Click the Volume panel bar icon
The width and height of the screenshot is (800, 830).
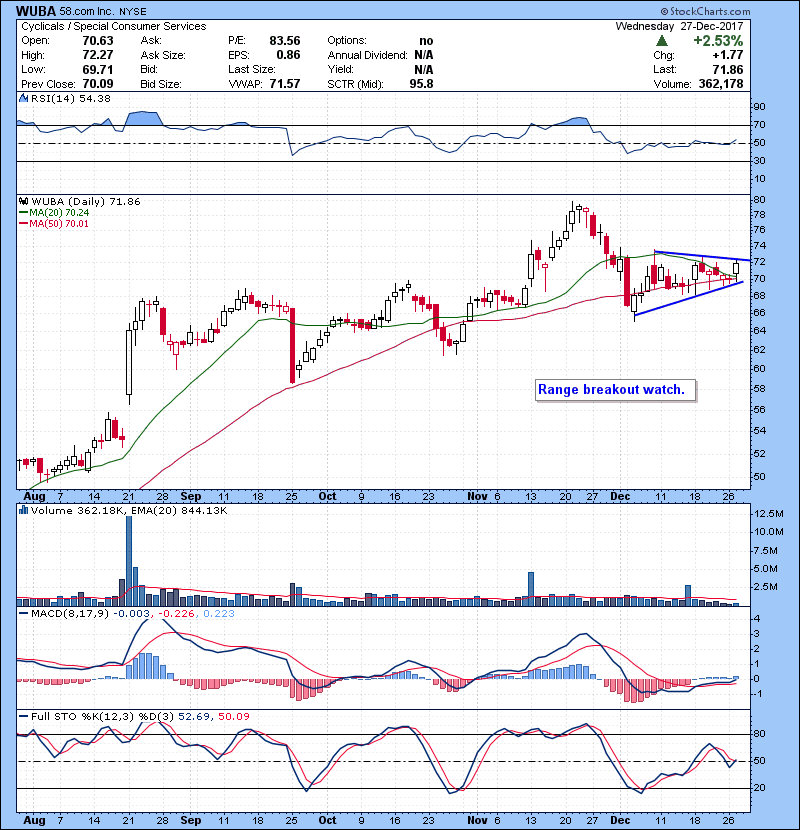(x=23, y=511)
